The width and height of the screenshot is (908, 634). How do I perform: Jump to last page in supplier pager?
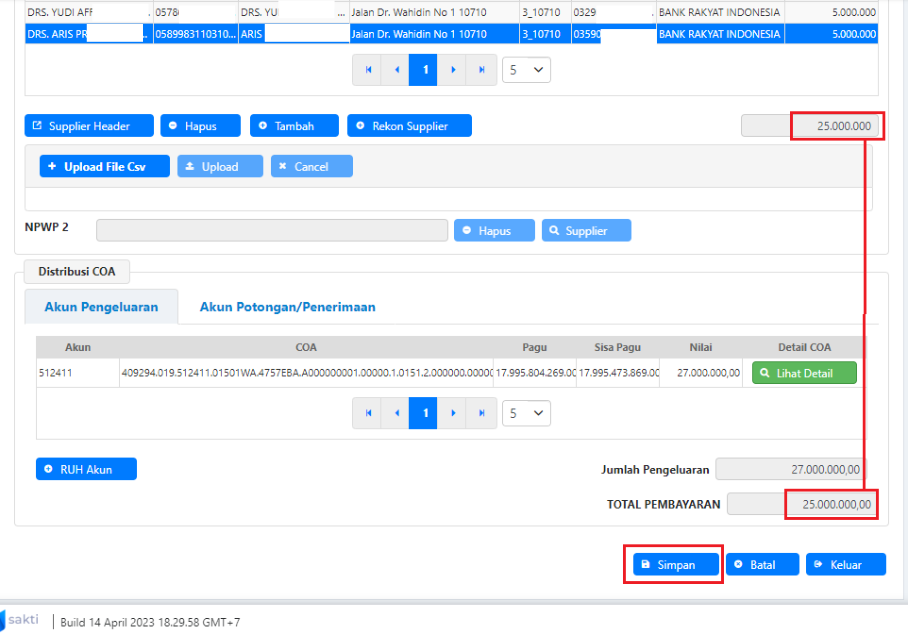pos(481,70)
